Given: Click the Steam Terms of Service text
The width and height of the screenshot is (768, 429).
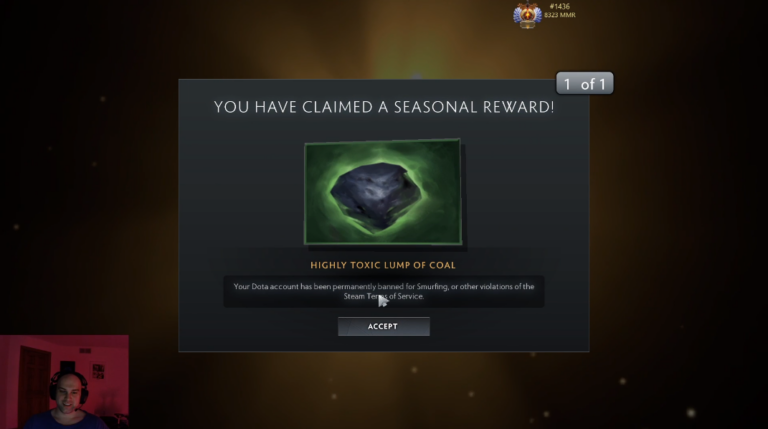Looking at the screenshot, I should (384, 296).
